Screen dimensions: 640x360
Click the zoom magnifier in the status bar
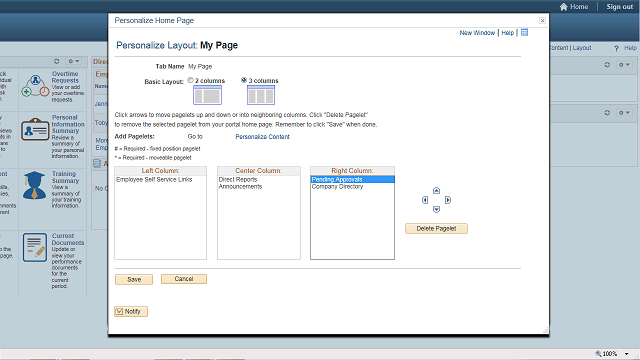tap(598, 353)
